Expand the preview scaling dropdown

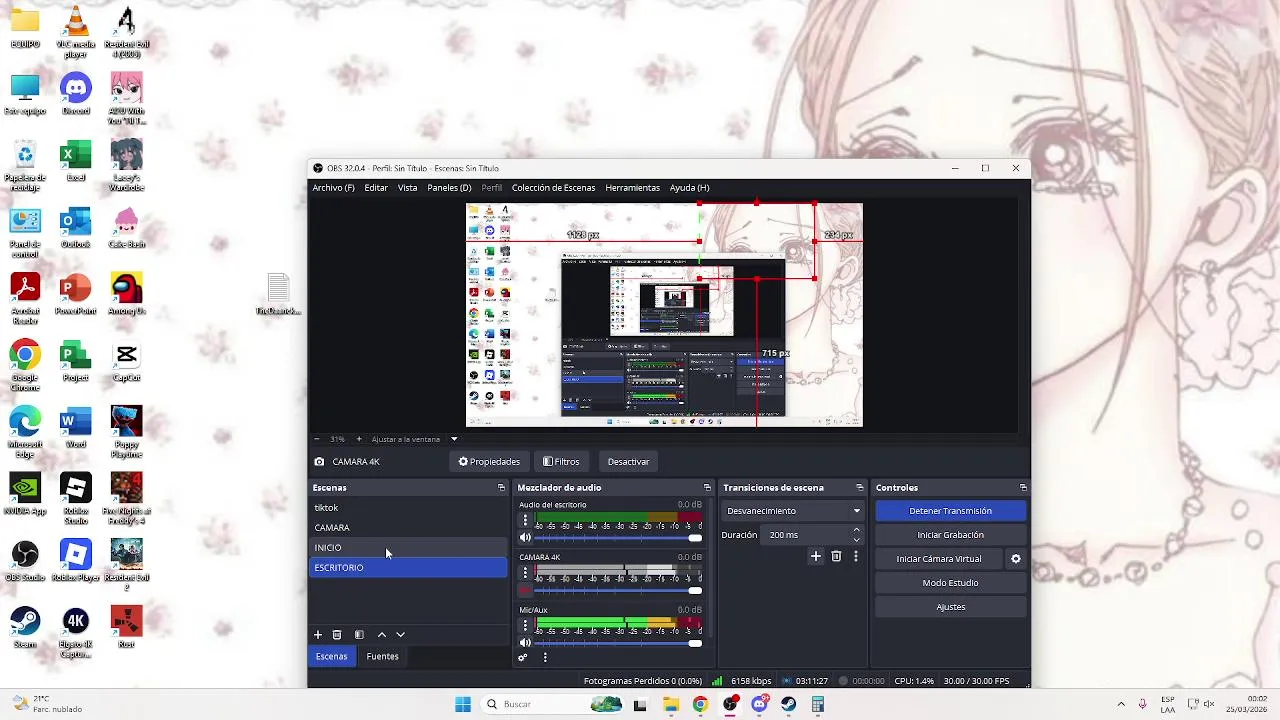click(x=454, y=439)
